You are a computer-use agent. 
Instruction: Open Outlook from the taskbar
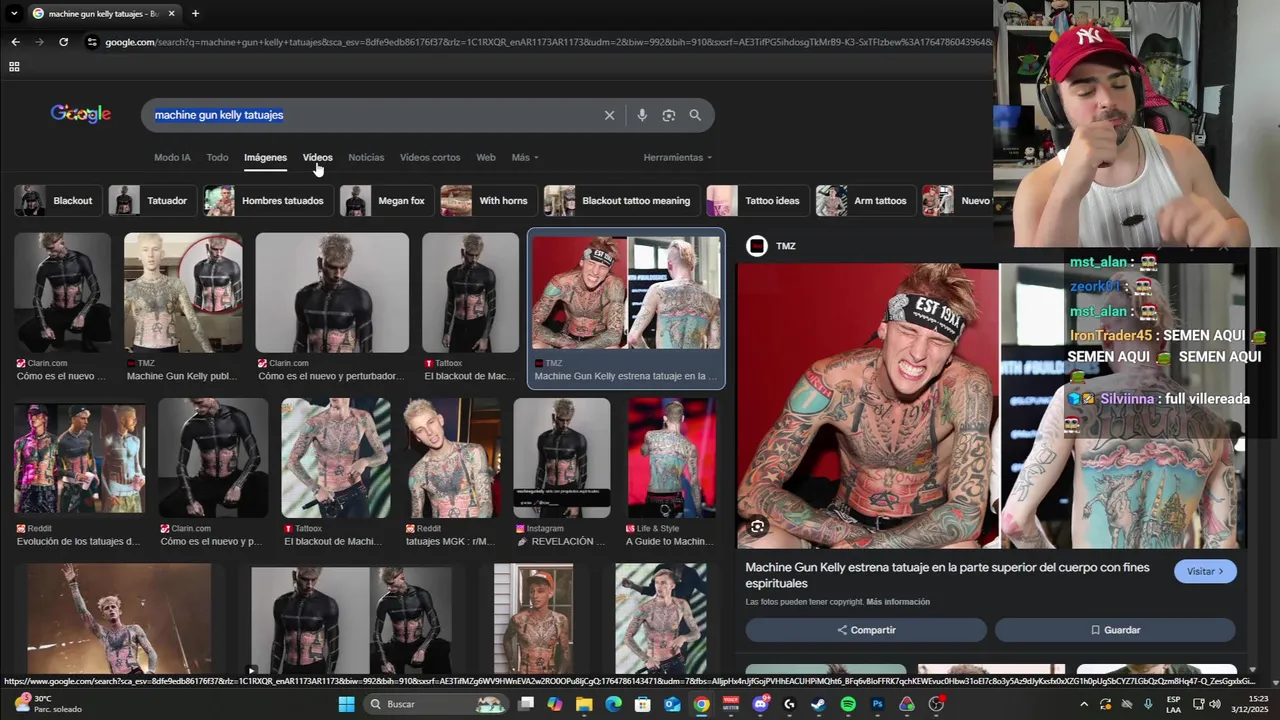(672, 704)
